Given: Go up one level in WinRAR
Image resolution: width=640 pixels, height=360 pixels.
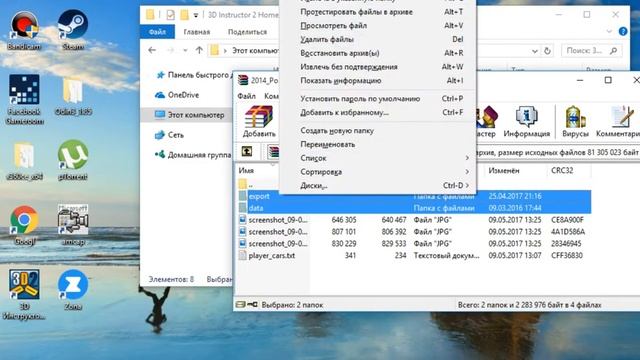Looking at the screenshot, I should pos(247,151).
